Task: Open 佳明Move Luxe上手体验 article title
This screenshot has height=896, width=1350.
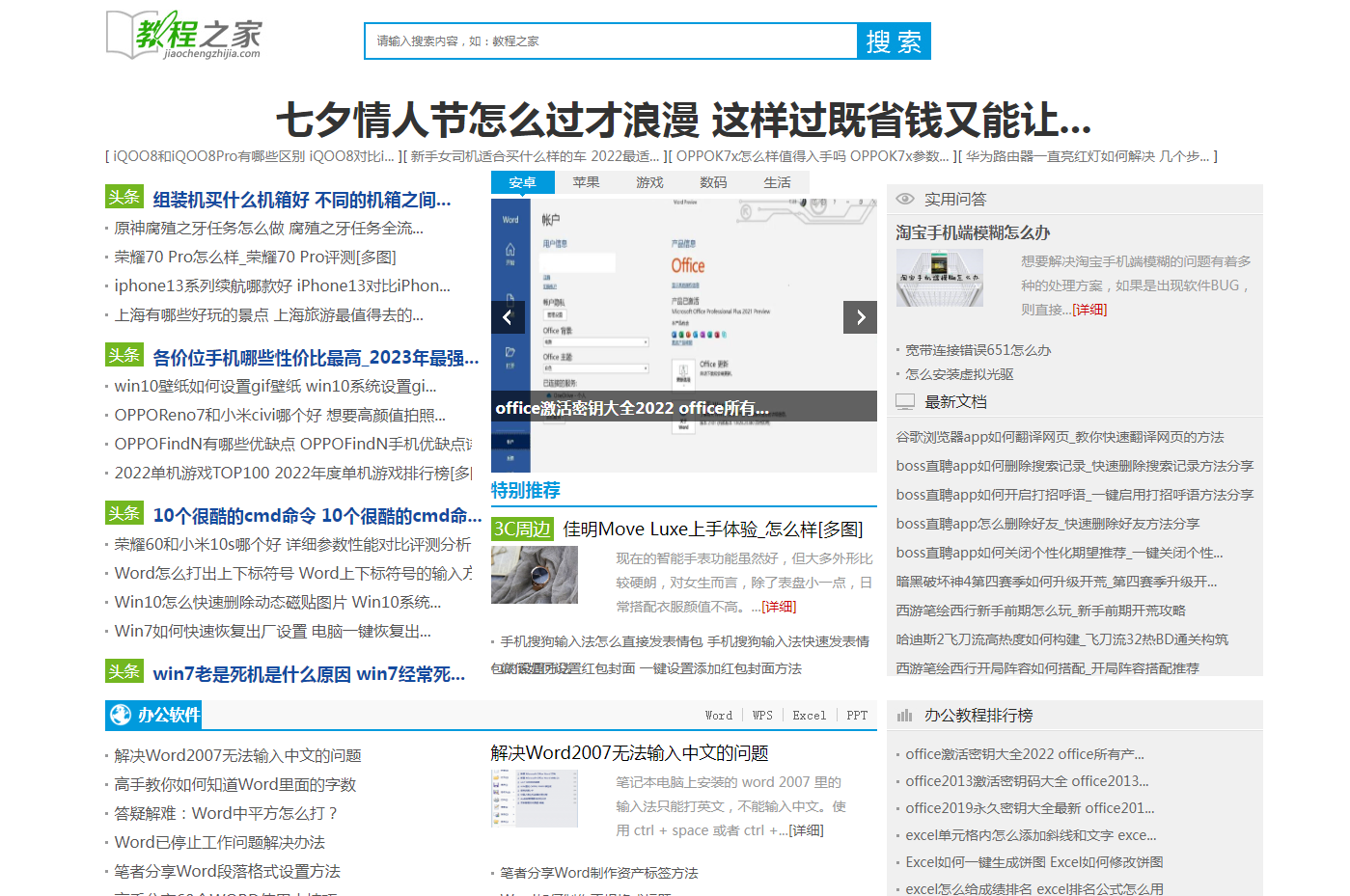Action: tap(713, 529)
